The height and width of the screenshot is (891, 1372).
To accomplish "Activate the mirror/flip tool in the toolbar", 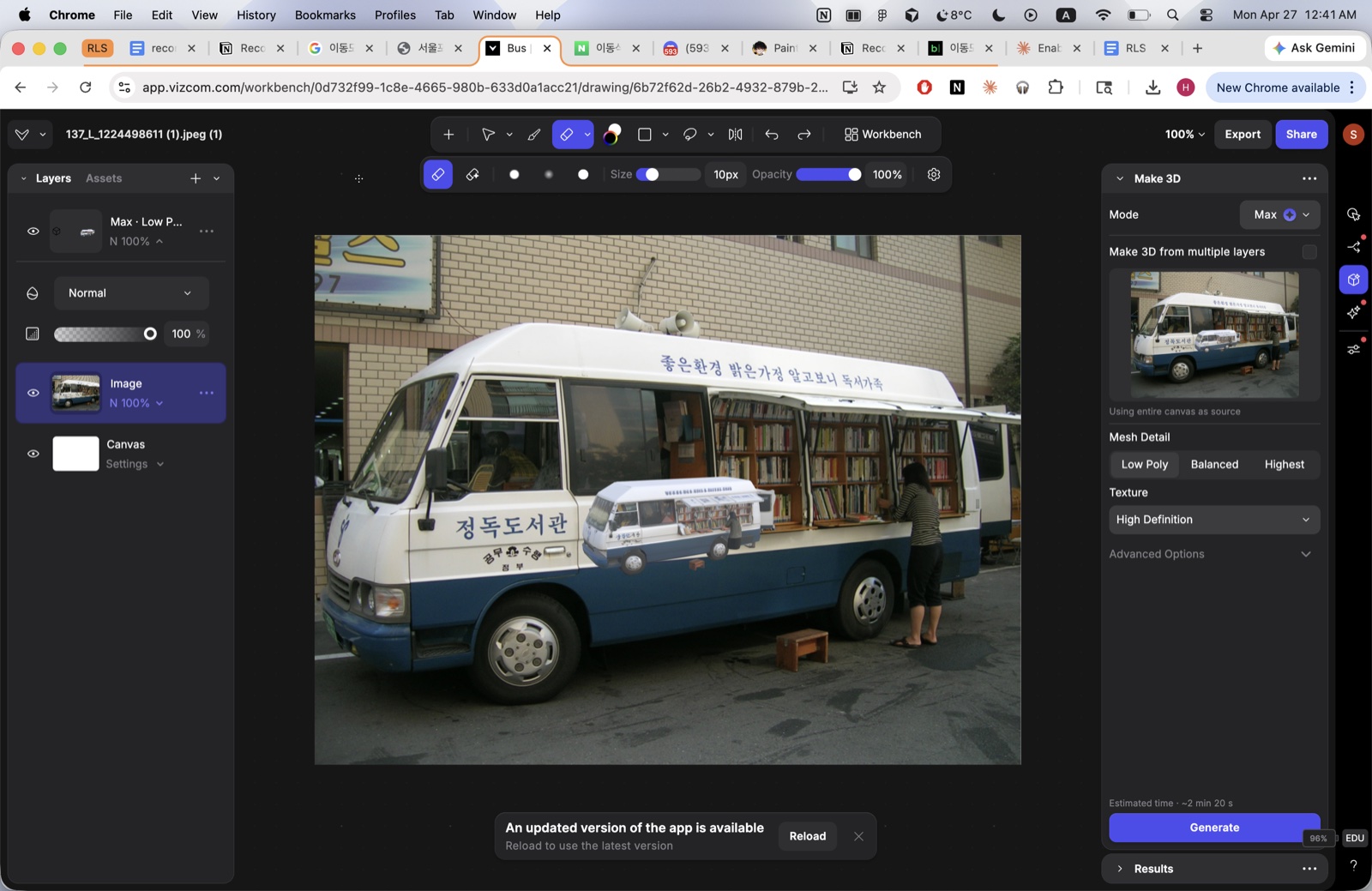I will [734, 134].
